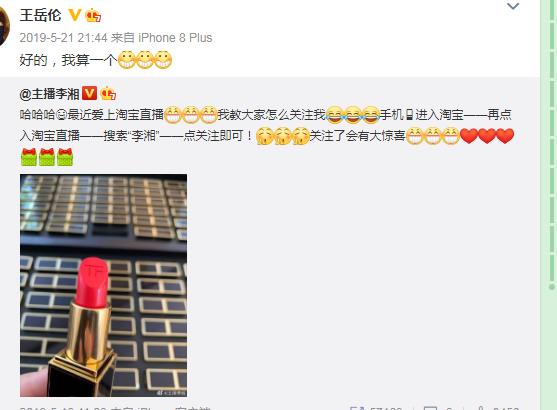The image size is (557, 410).
Task: Click the orange V badge beside 主播李湘
Action: coord(89,93)
